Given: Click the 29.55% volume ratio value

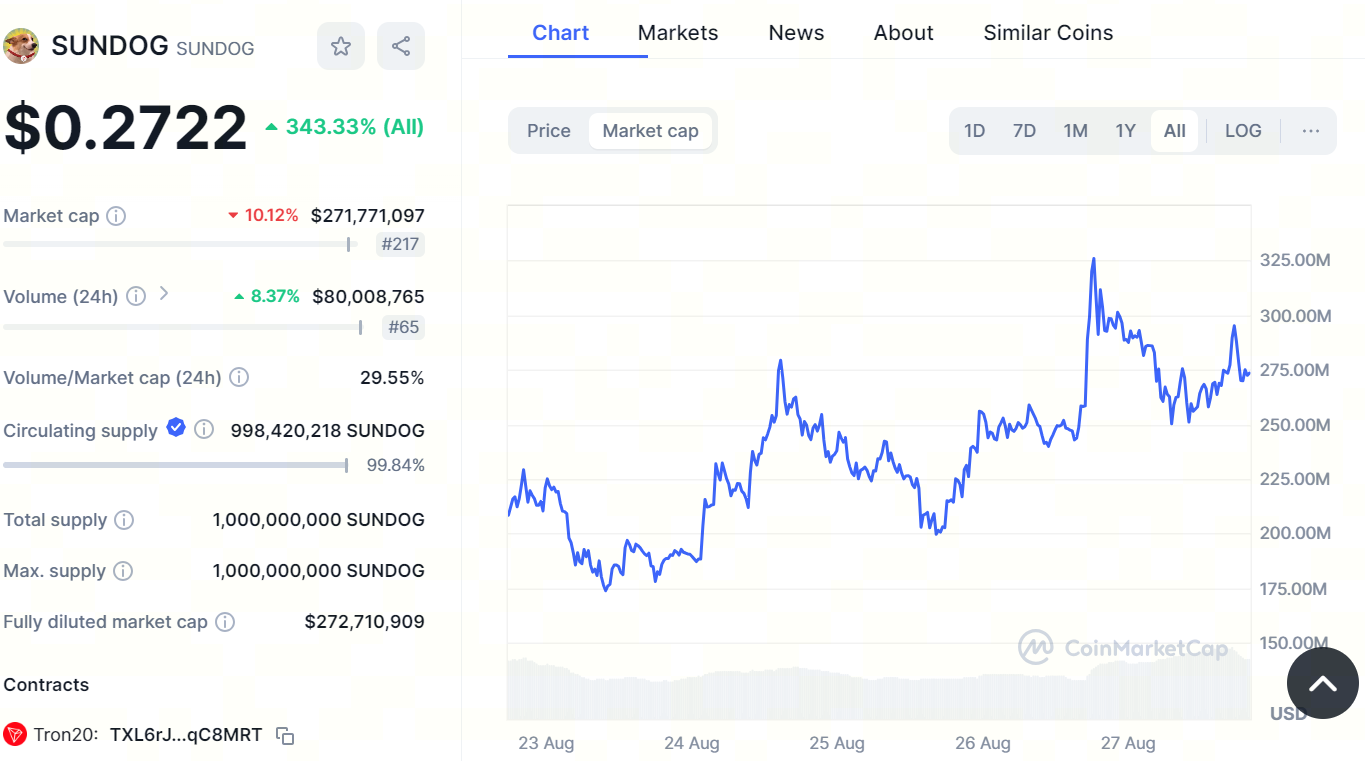Looking at the screenshot, I should [392, 378].
